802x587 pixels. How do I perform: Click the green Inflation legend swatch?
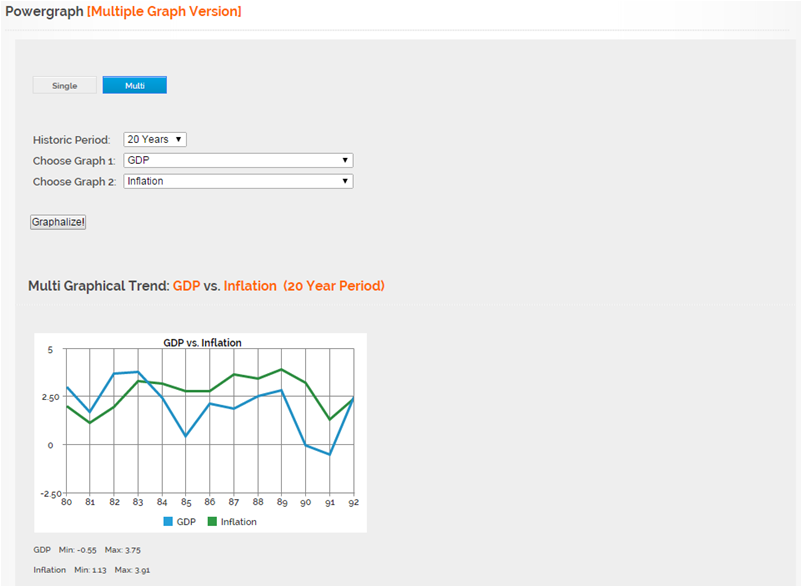[212, 522]
